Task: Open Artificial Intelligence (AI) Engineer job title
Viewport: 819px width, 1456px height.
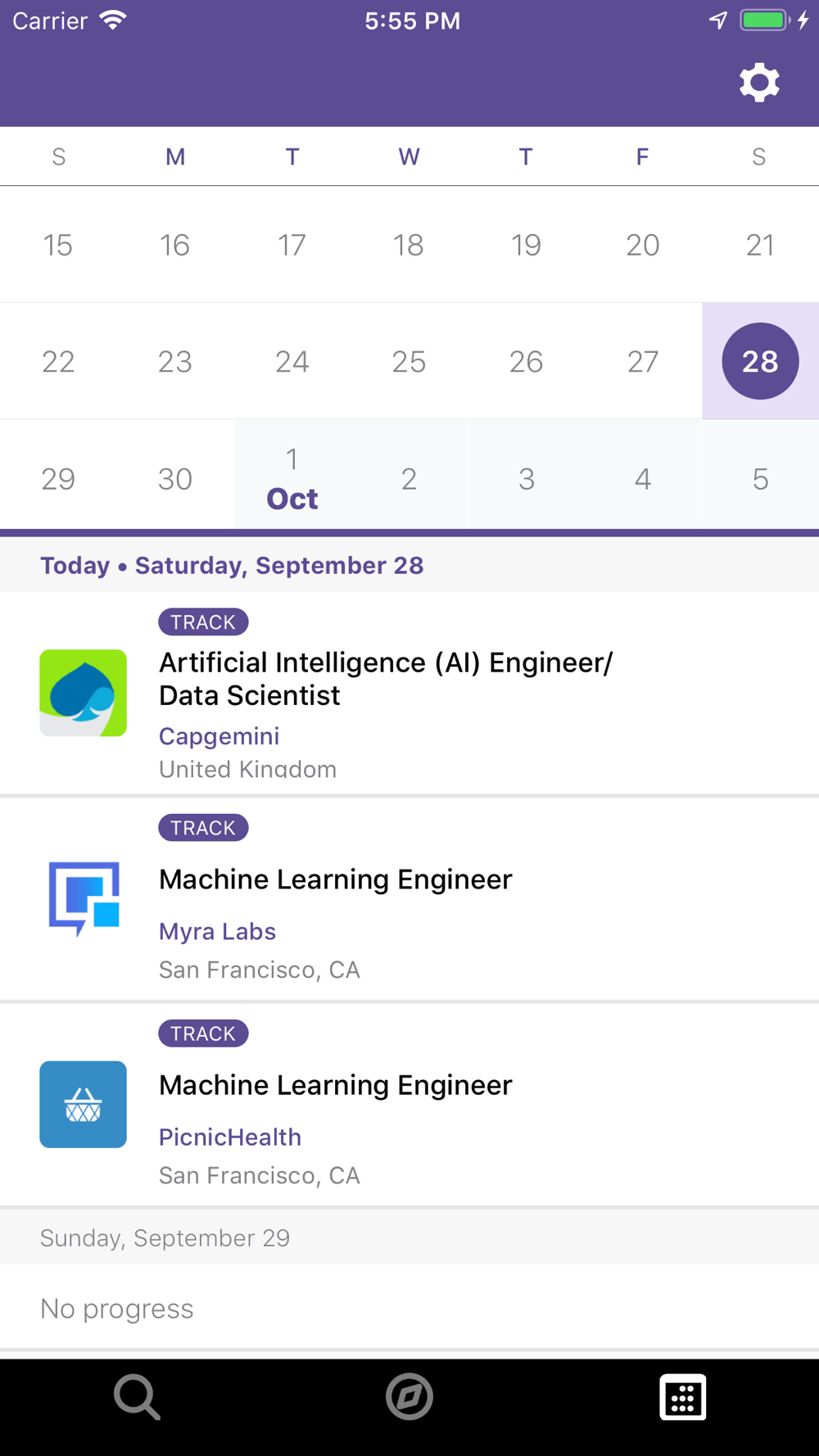Action: coord(386,679)
